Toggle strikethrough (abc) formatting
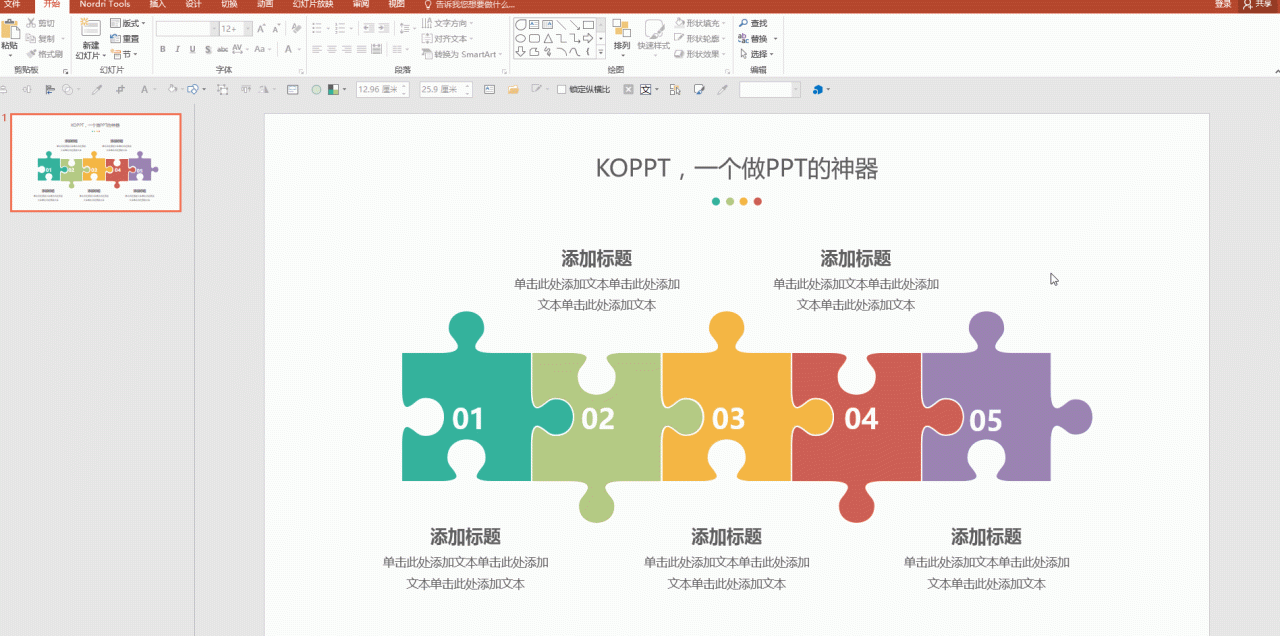 tap(222, 49)
